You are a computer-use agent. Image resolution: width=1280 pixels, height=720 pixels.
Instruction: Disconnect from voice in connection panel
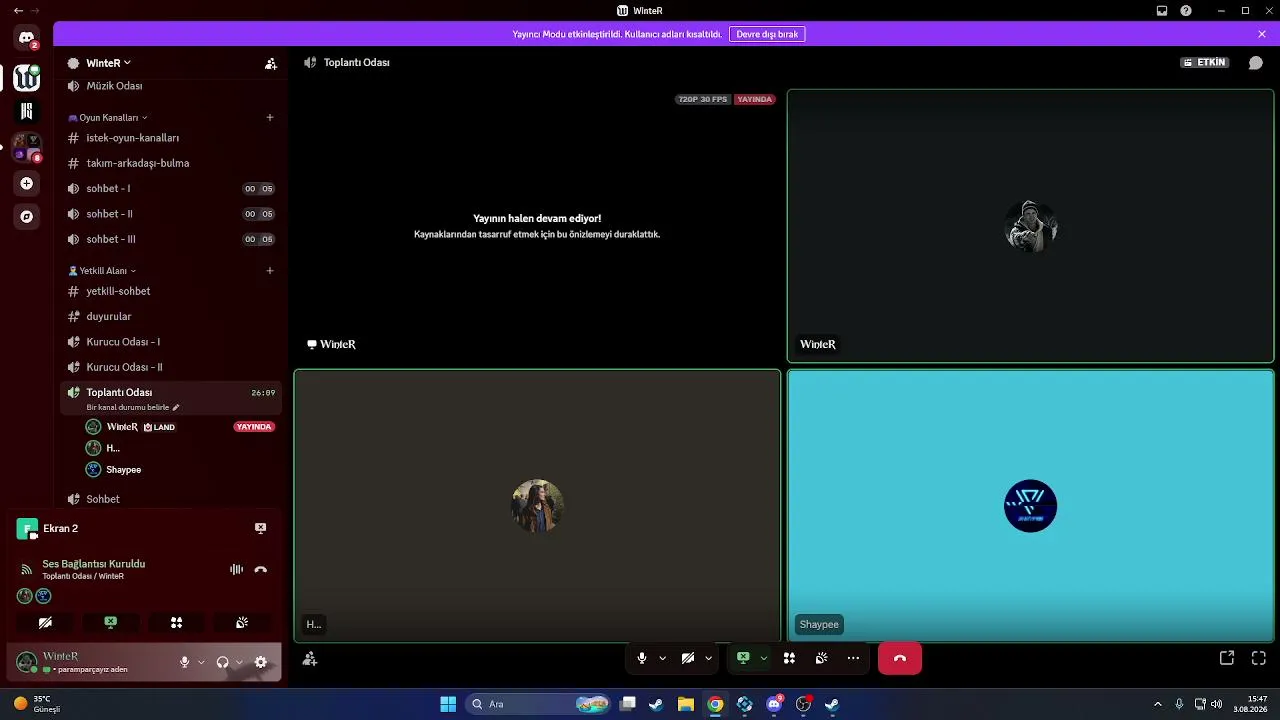click(260, 569)
